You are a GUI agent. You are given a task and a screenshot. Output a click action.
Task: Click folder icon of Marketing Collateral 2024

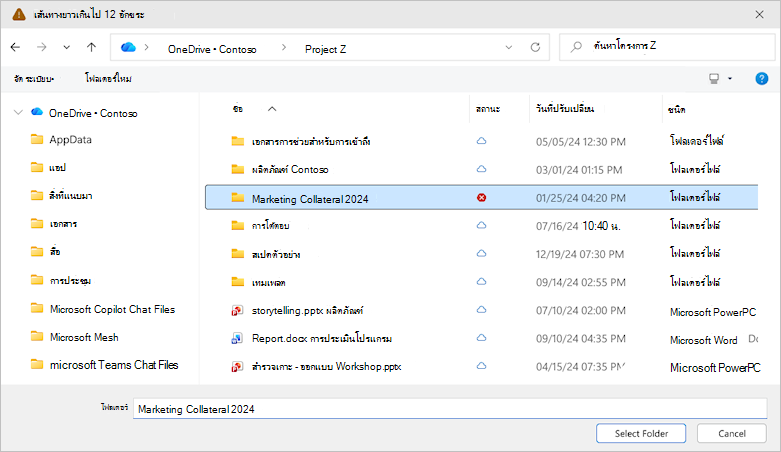(238, 198)
